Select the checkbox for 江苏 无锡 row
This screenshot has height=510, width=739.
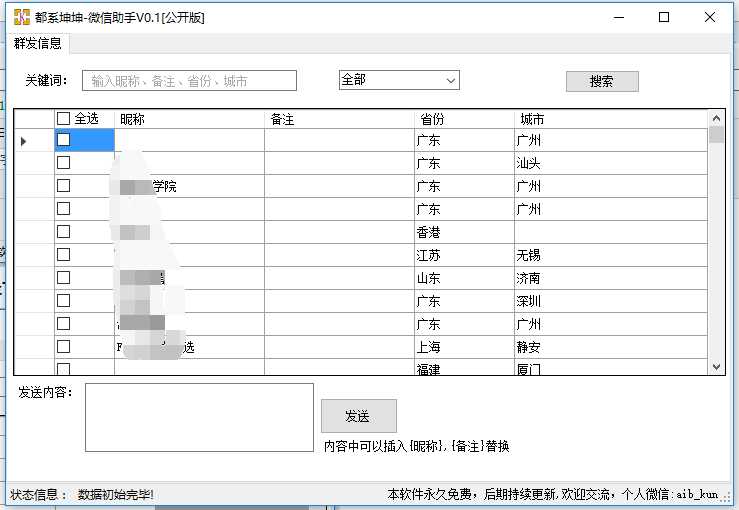[64, 255]
